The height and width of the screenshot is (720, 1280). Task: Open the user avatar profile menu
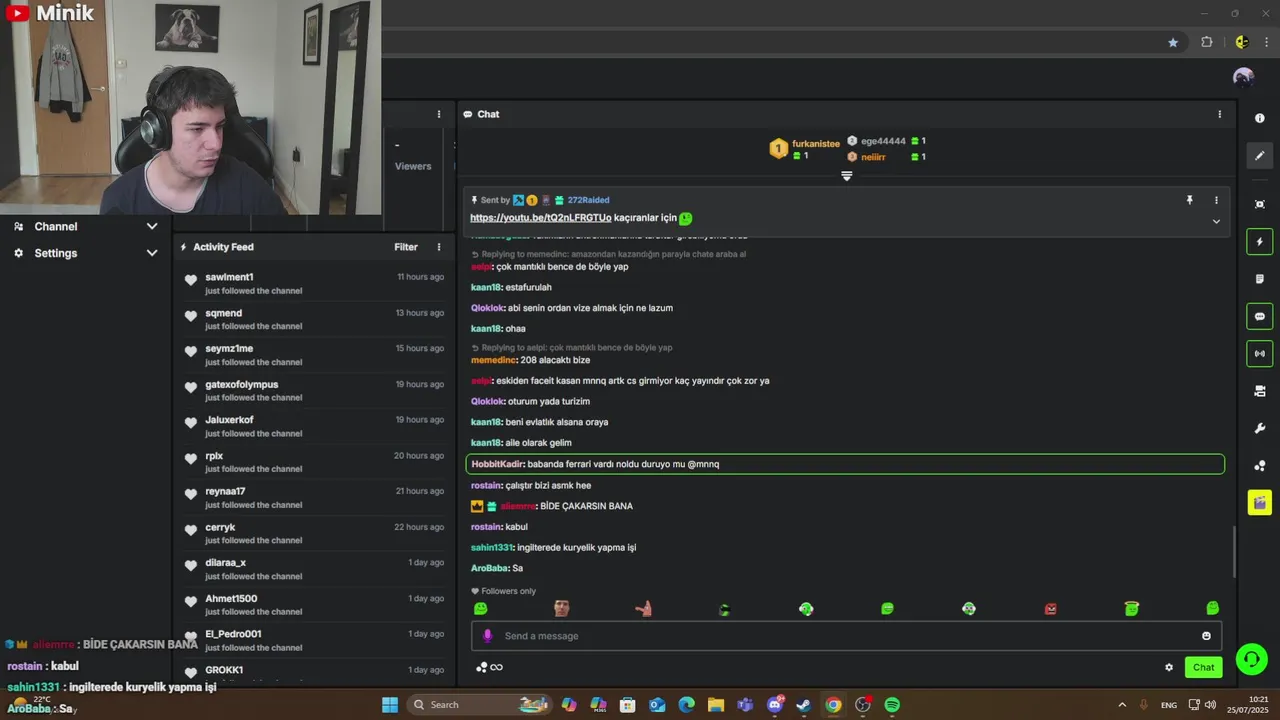click(1243, 77)
